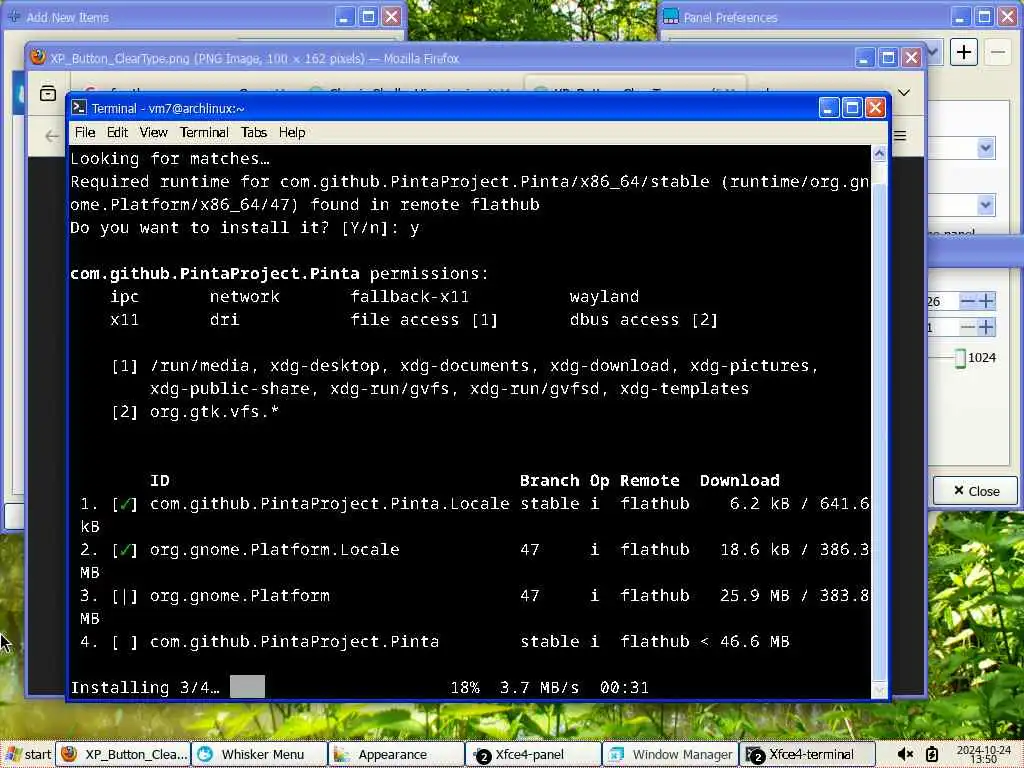1024x768 pixels.
Task: Close the Firefox window
Action: pos(912,57)
